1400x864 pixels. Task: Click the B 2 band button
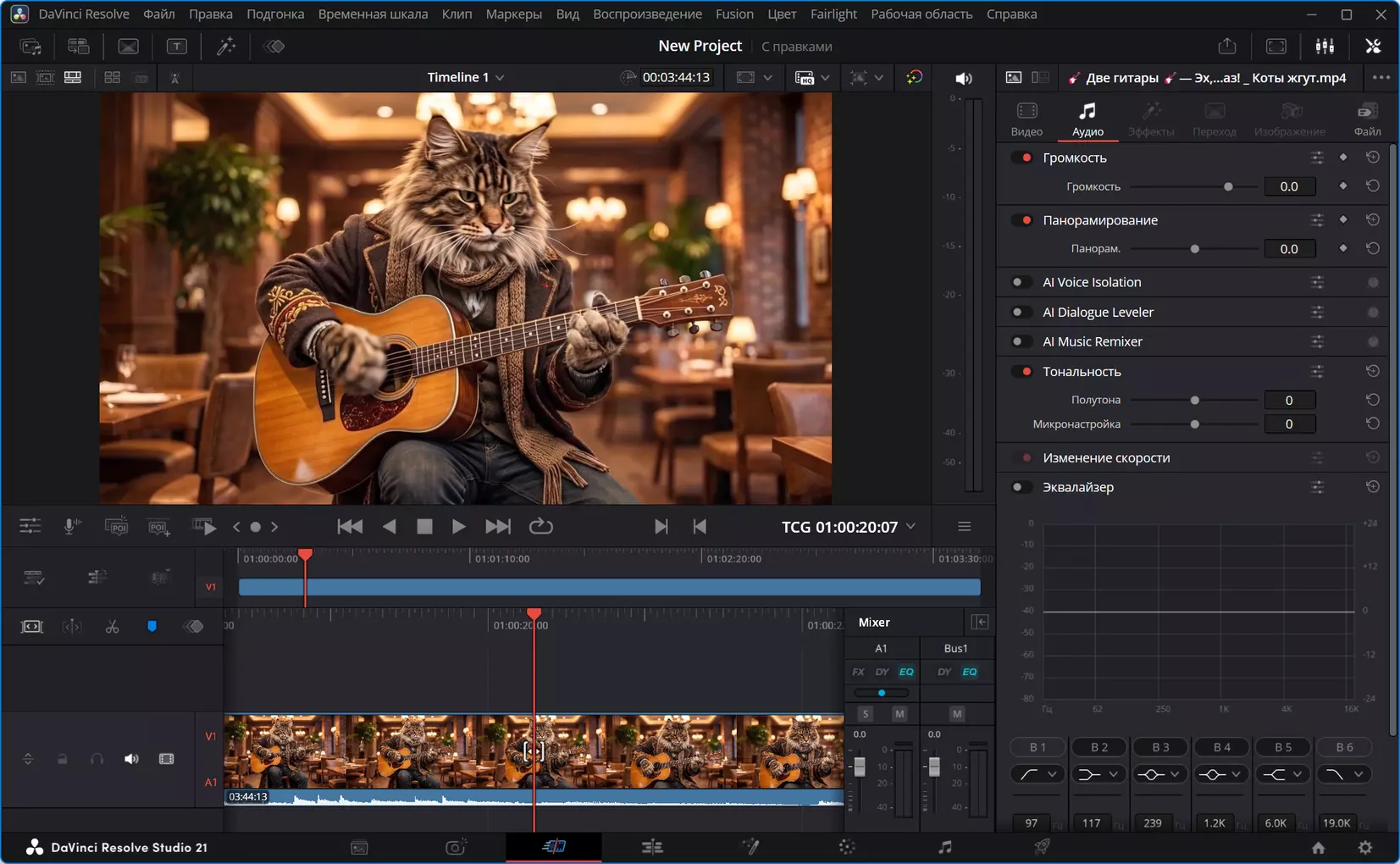(x=1099, y=747)
